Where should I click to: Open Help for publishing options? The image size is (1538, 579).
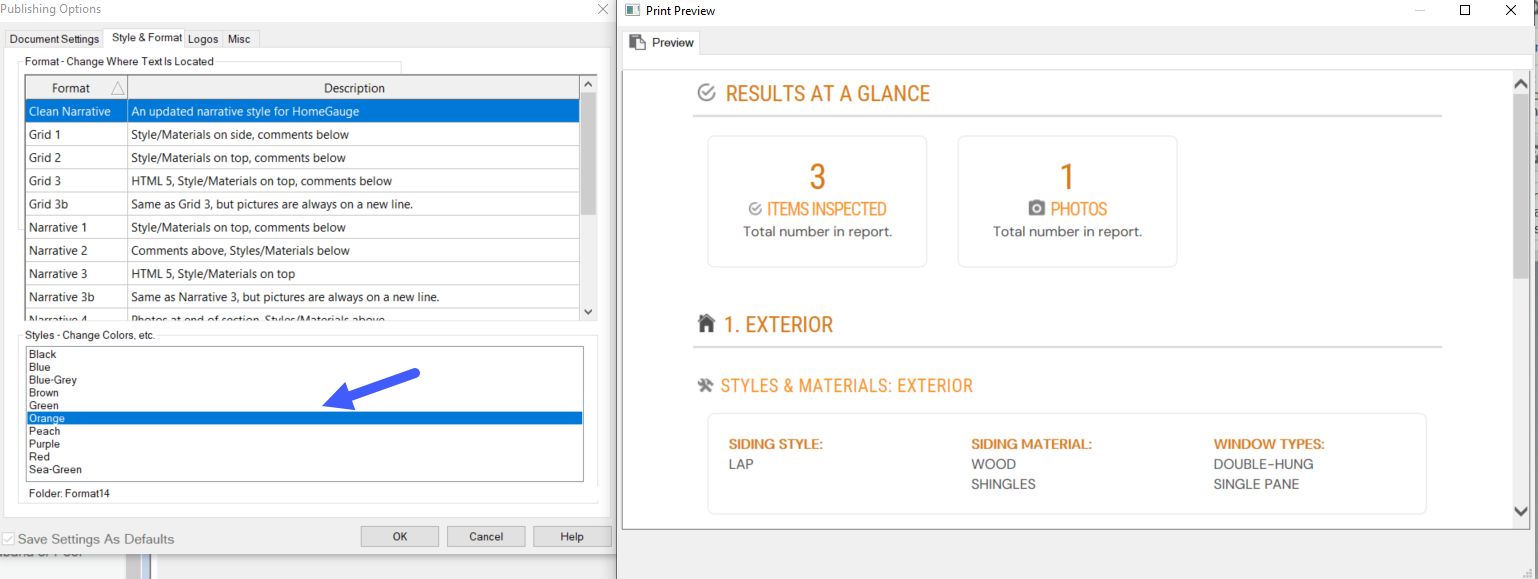tap(571, 536)
